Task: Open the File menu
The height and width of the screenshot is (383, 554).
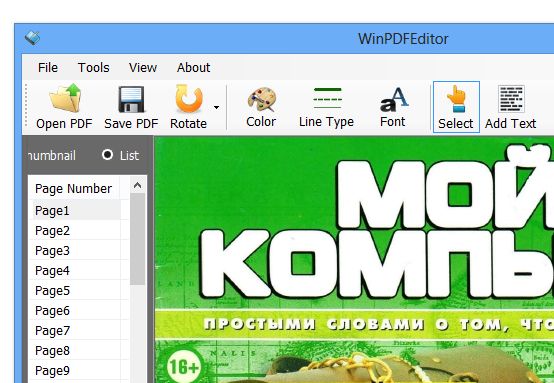Action: click(48, 67)
